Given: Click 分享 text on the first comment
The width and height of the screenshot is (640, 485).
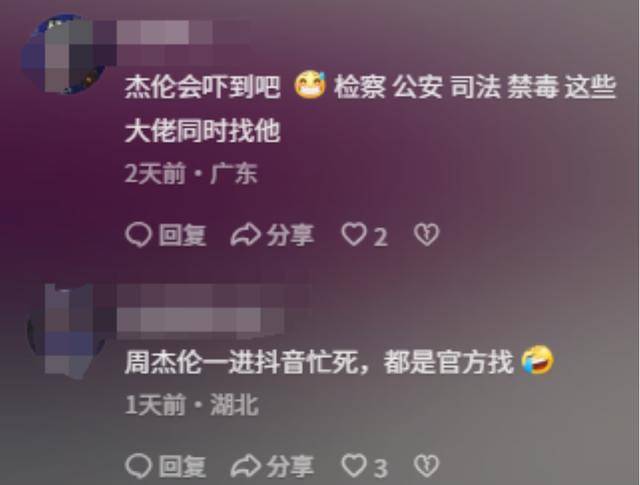Looking at the screenshot, I should (290, 236).
